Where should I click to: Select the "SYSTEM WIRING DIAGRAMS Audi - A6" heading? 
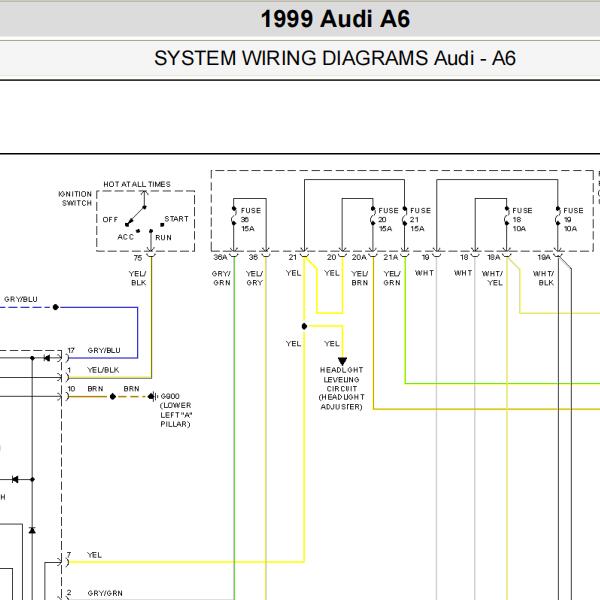[335, 58]
